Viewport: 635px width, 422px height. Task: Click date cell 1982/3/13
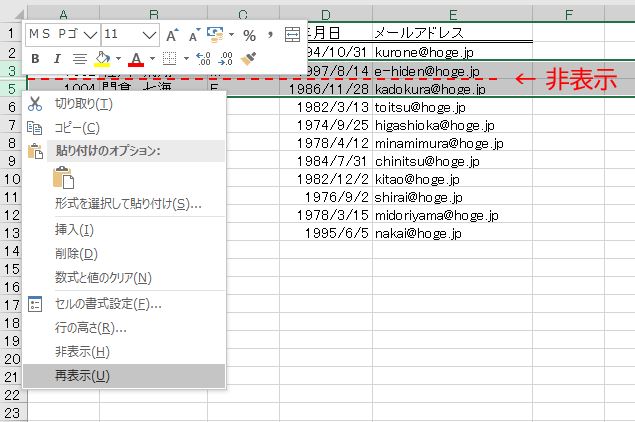coord(326,107)
